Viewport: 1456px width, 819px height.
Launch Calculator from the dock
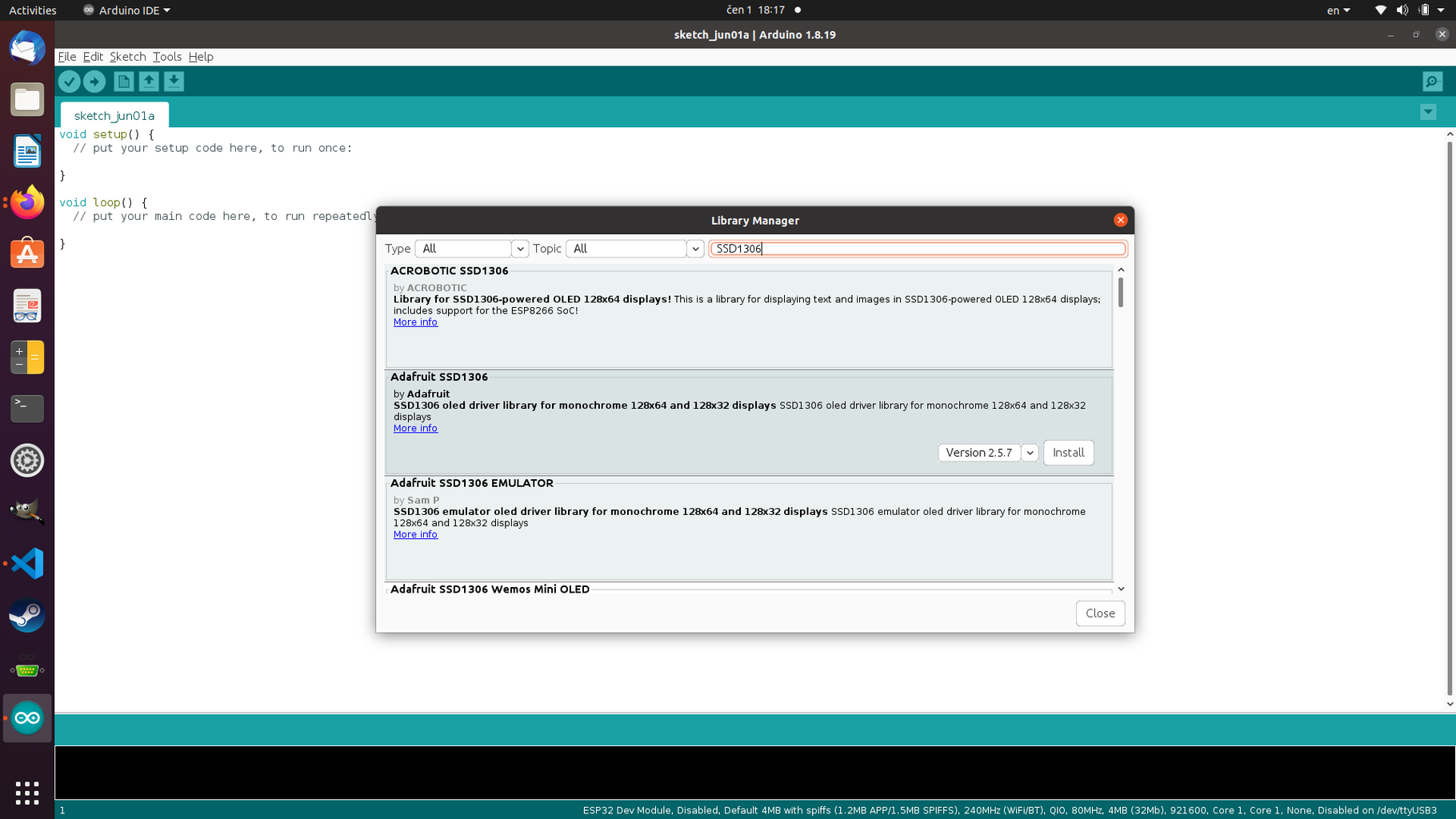point(27,358)
